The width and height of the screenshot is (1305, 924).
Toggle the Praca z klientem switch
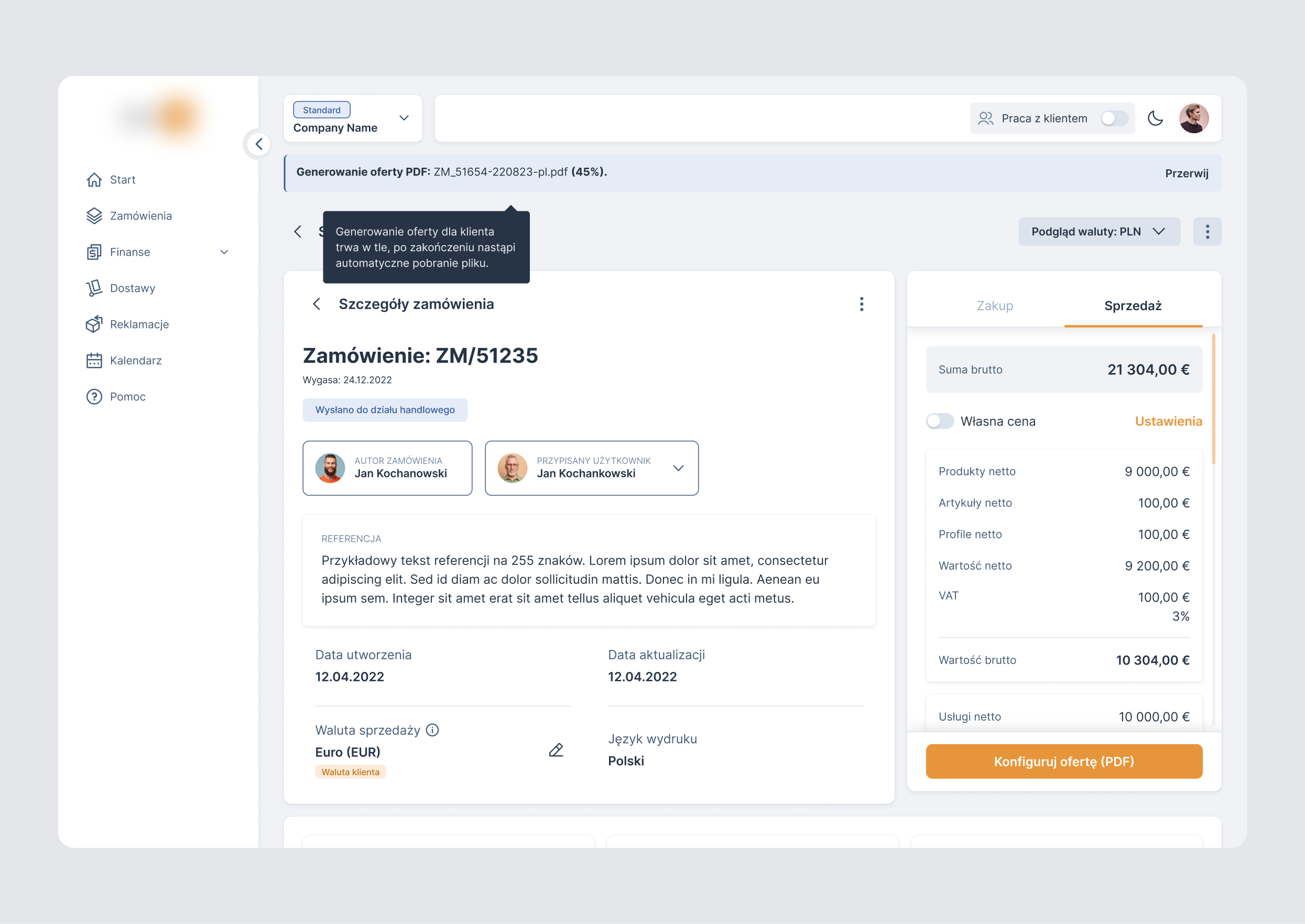point(1114,118)
